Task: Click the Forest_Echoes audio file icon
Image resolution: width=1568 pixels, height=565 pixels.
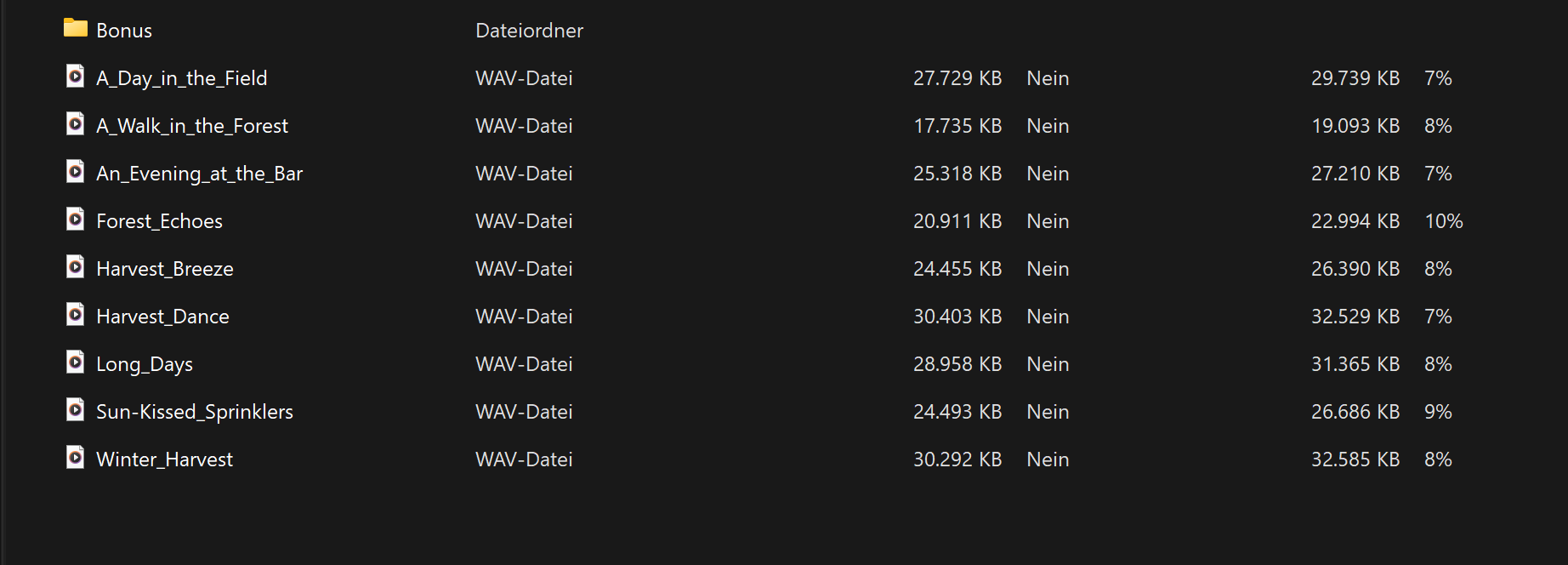Action: tap(76, 220)
